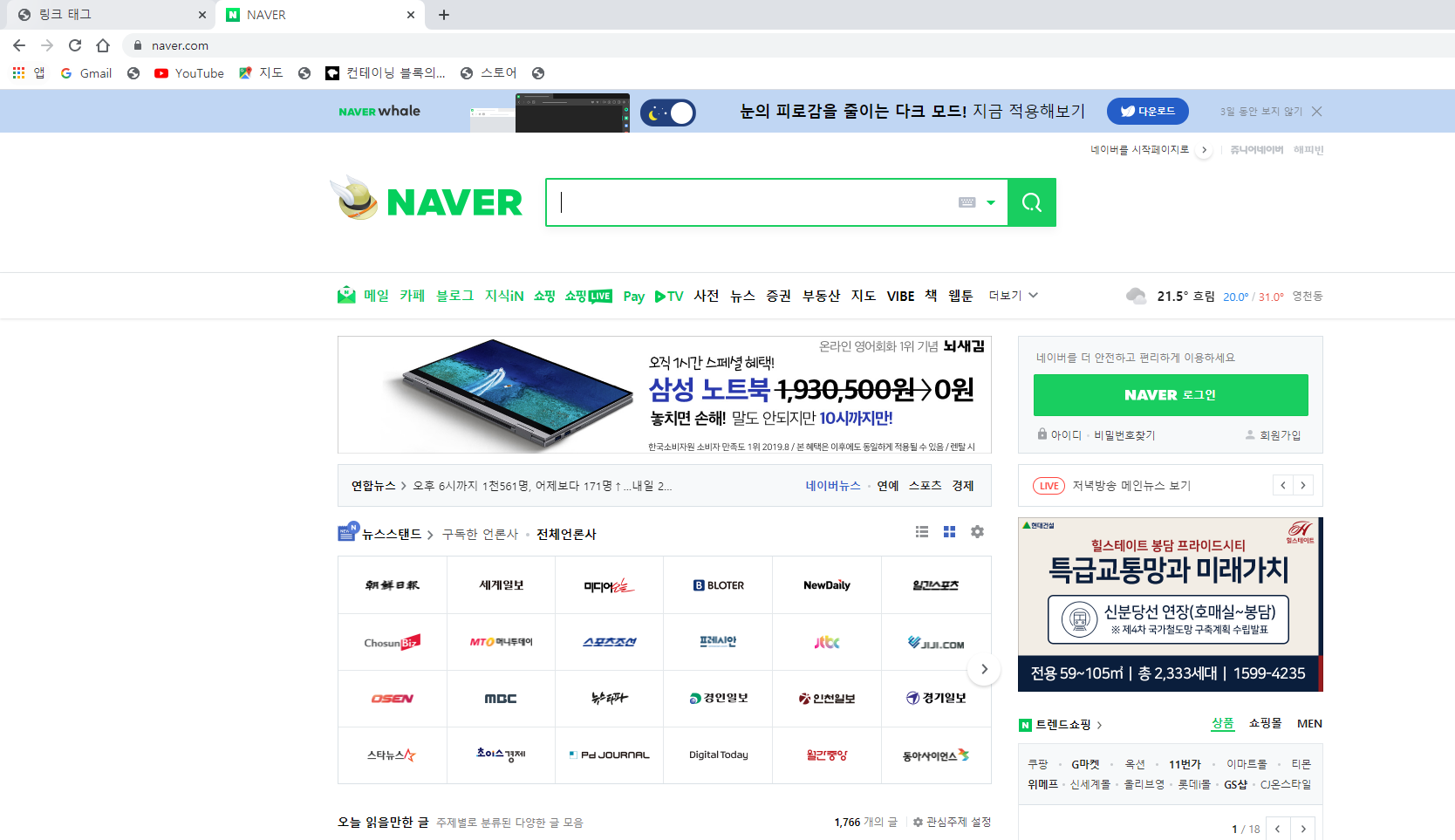Open newsstand settings gear
The image size is (1455, 840).
pos(977,531)
